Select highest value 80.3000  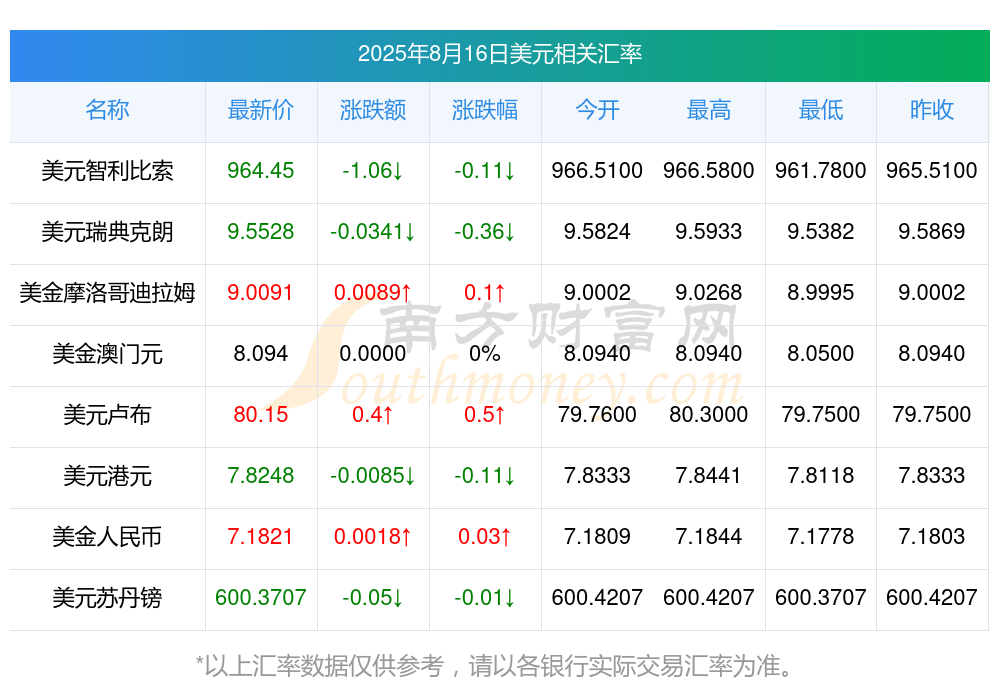coord(709,414)
